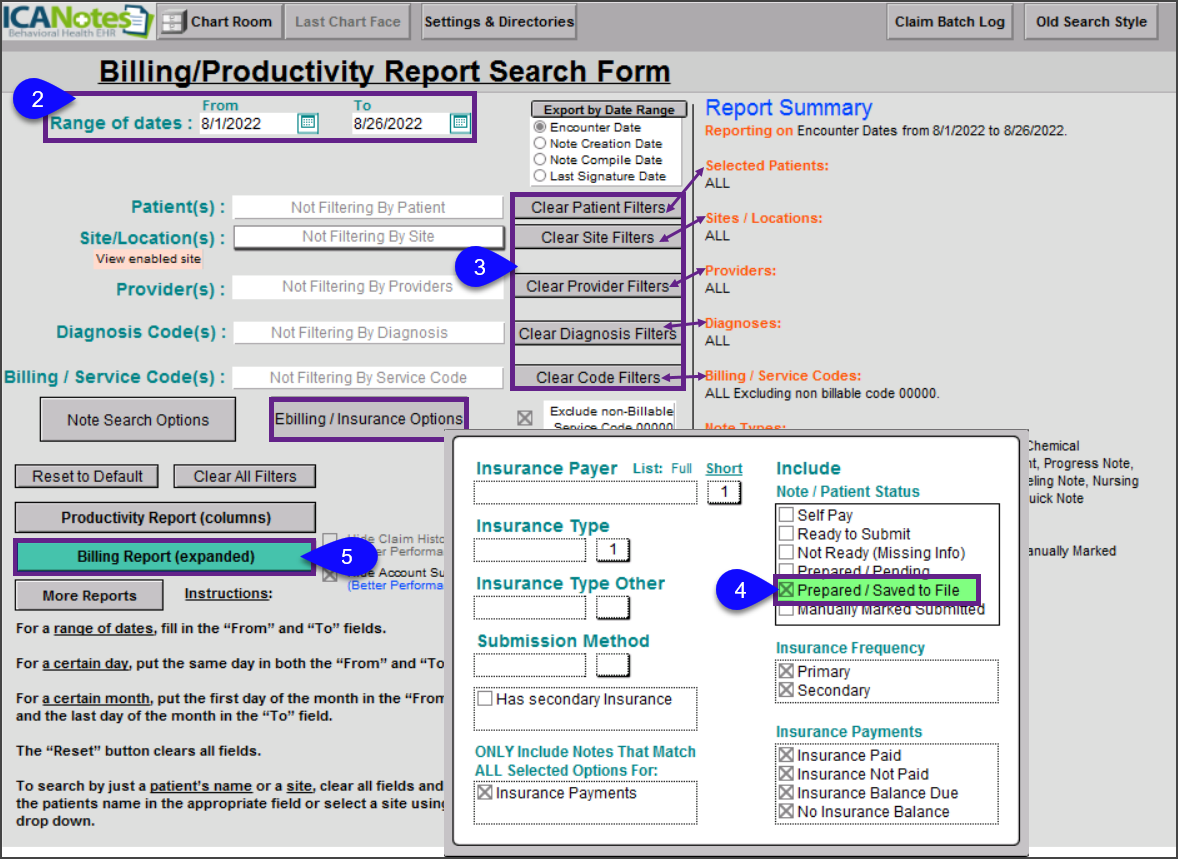This screenshot has height=859, width=1178.
Task: Toggle the Has secondary Insurance checkbox
Action: click(x=485, y=699)
